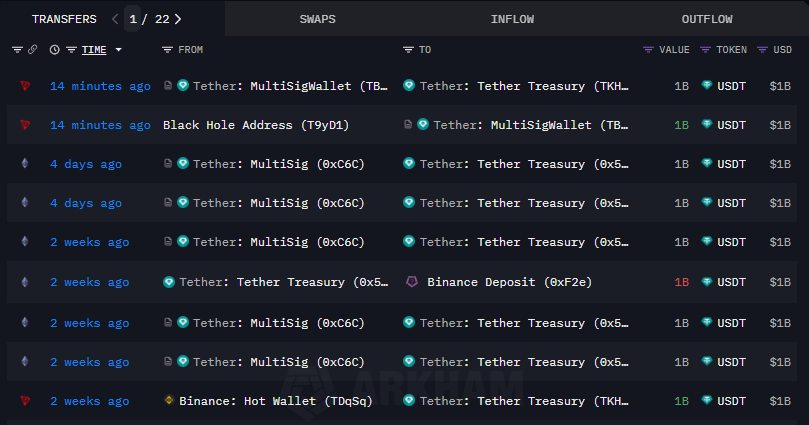Click contract icon before MultiSigWallet in Black Hole row
Viewport: 809px width, 425px height.
point(408,124)
